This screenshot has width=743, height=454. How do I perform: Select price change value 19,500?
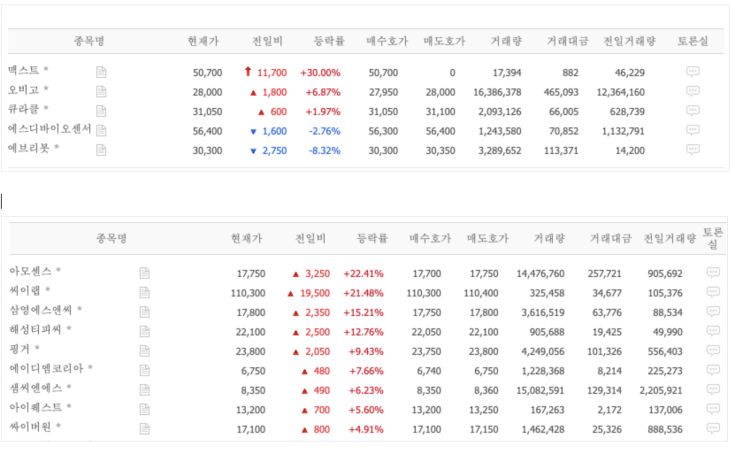pyautogui.click(x=315, y=293)
